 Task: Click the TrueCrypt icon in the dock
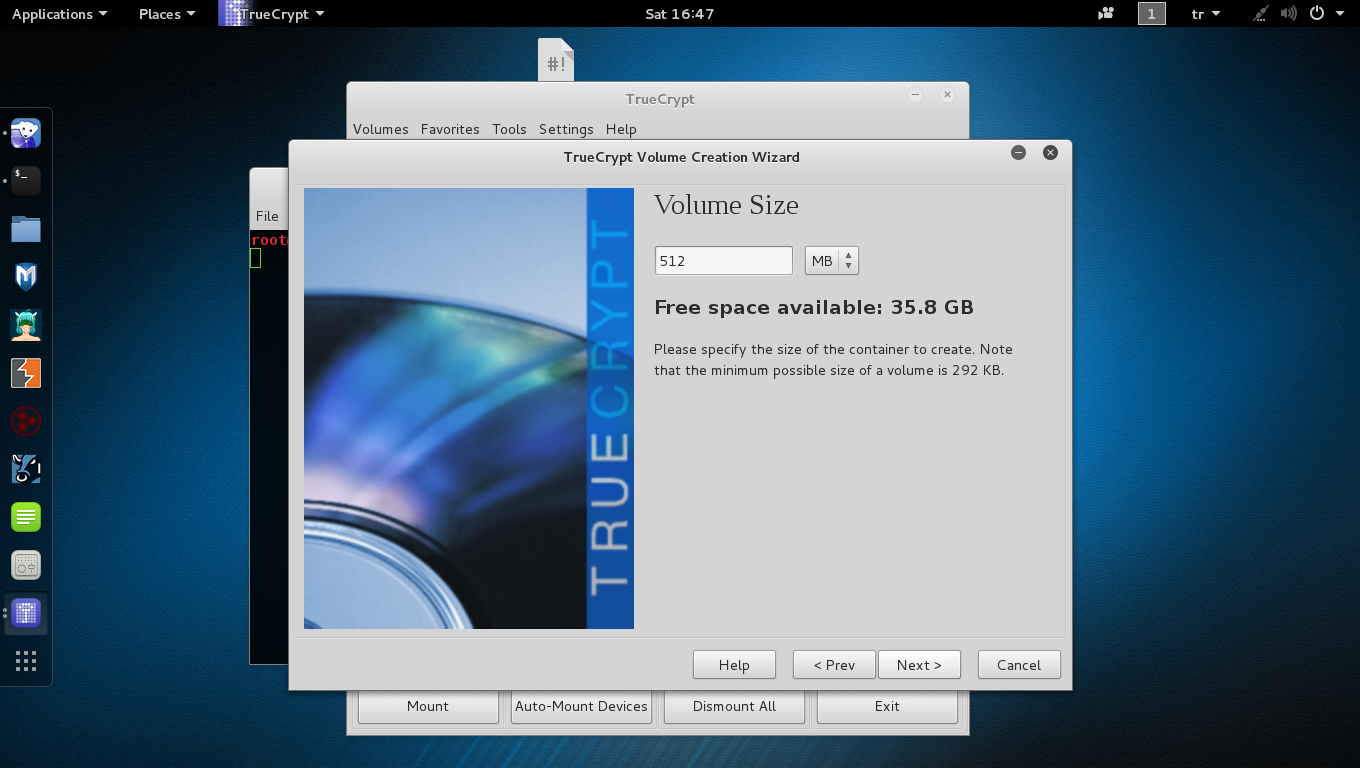[26, 613]
